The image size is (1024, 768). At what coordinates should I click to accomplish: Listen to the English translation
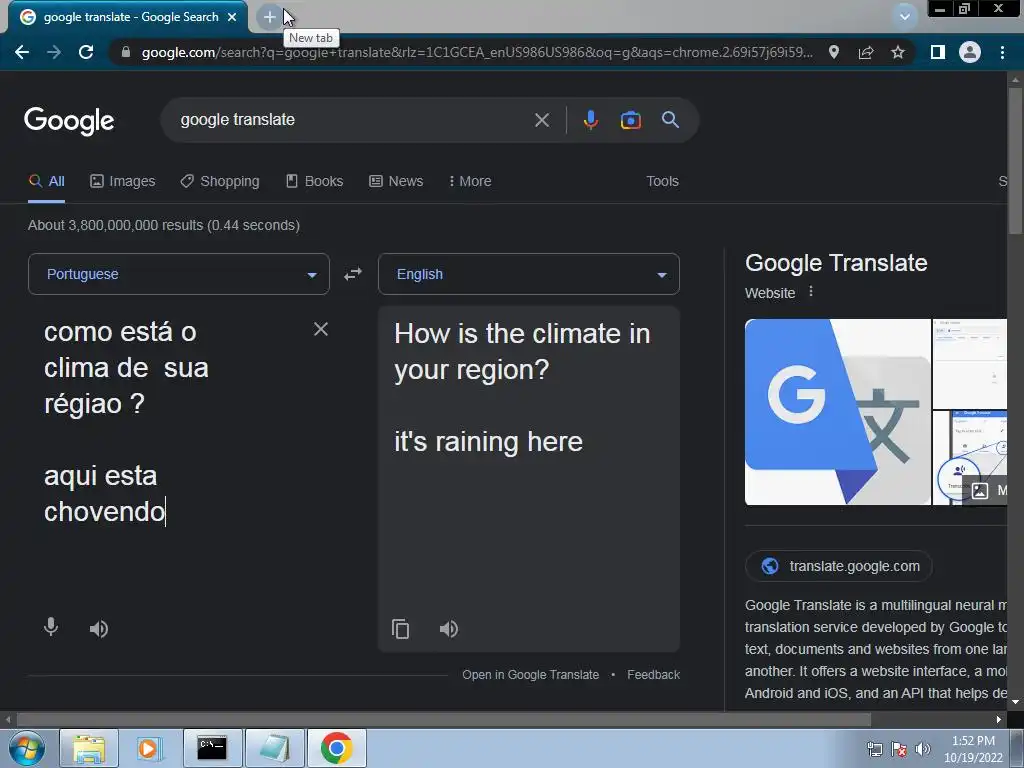click(449, 629)
